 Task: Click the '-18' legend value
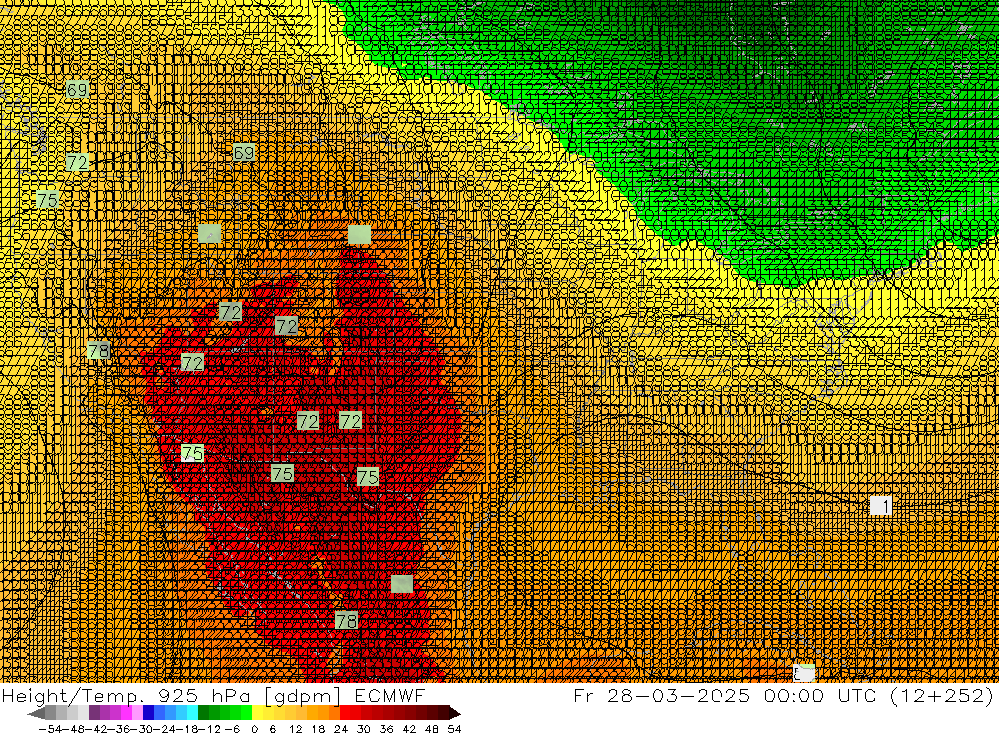tap(187, 729)
